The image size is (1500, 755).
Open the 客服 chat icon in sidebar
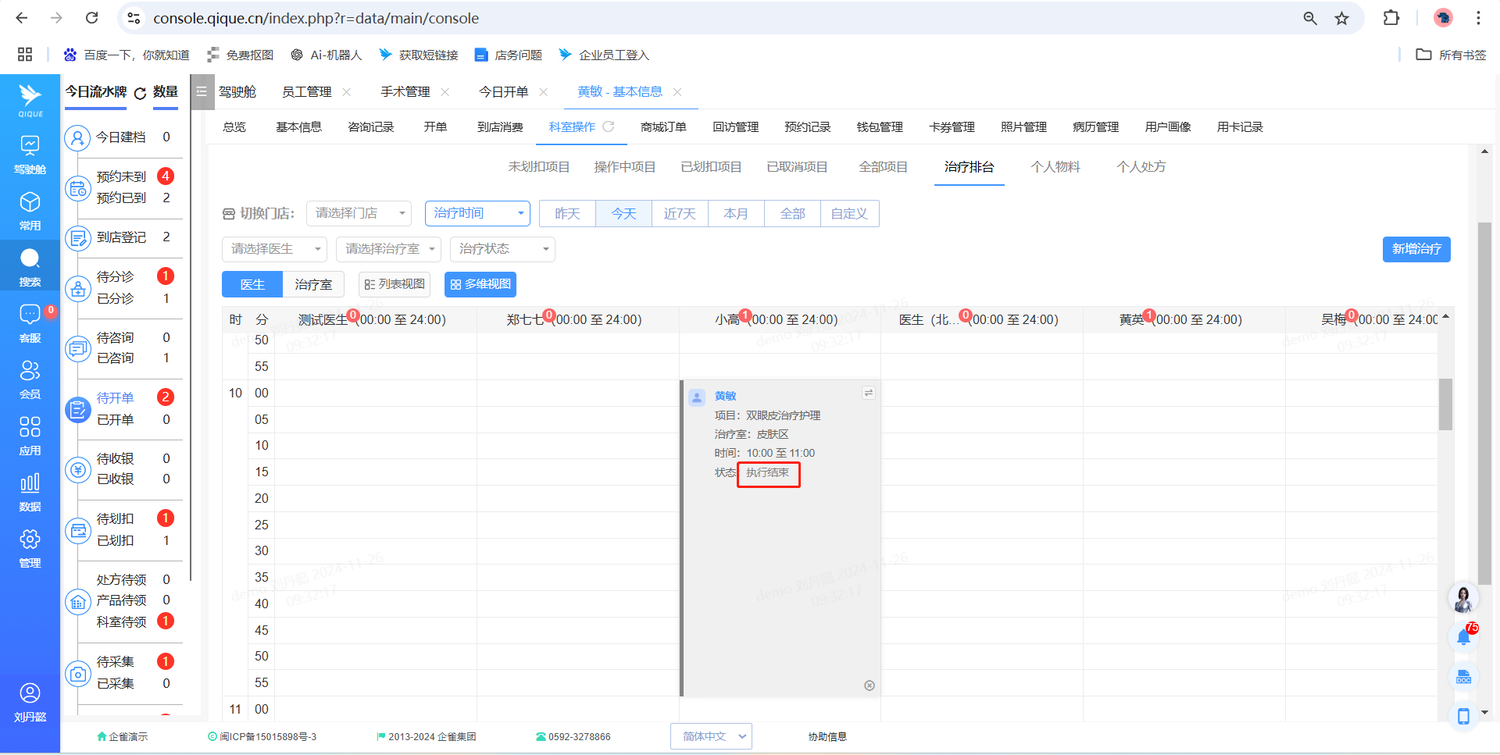click(30, 315)
